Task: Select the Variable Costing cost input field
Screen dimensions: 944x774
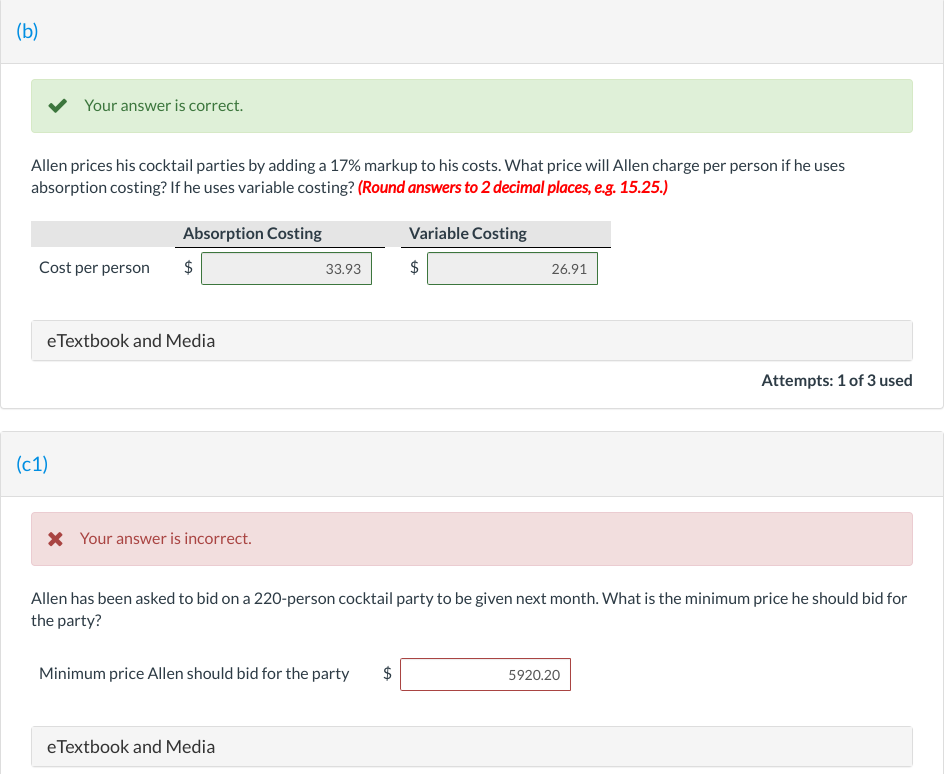Action: tap(512, 268)
